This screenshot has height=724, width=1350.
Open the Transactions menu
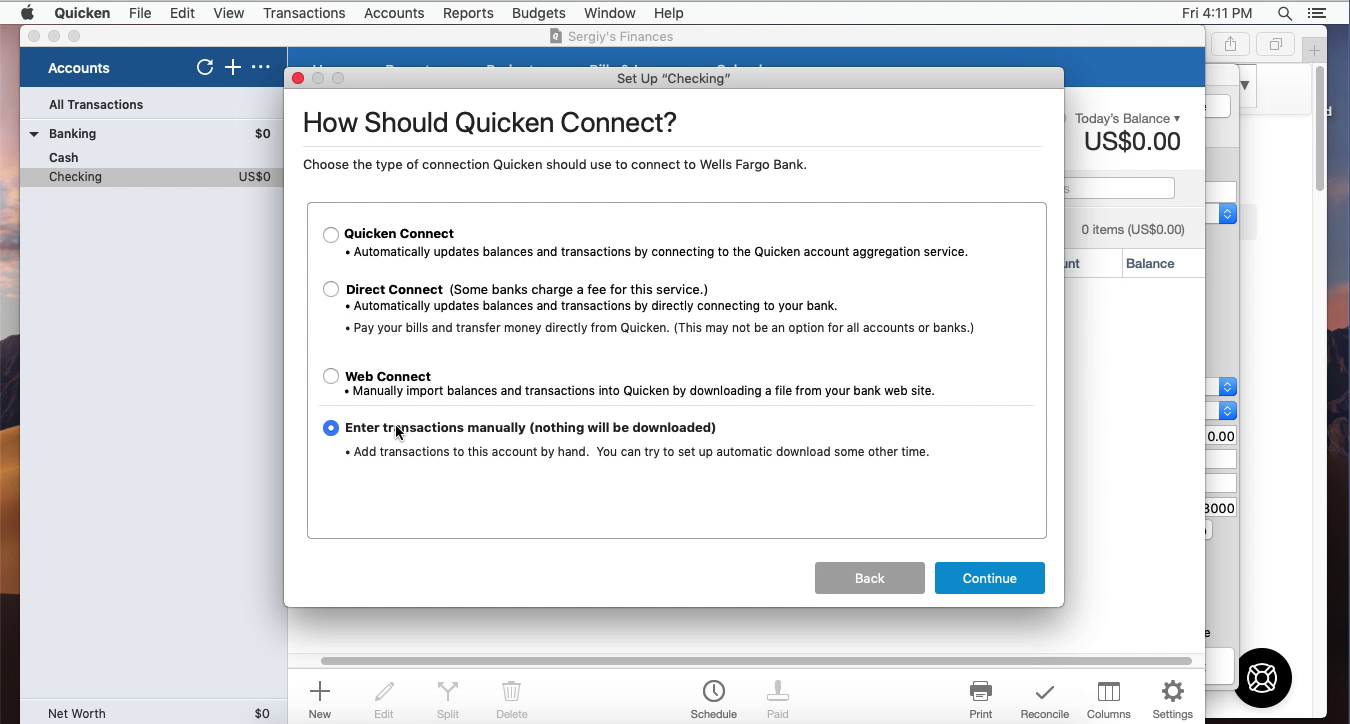coord(304,13)
